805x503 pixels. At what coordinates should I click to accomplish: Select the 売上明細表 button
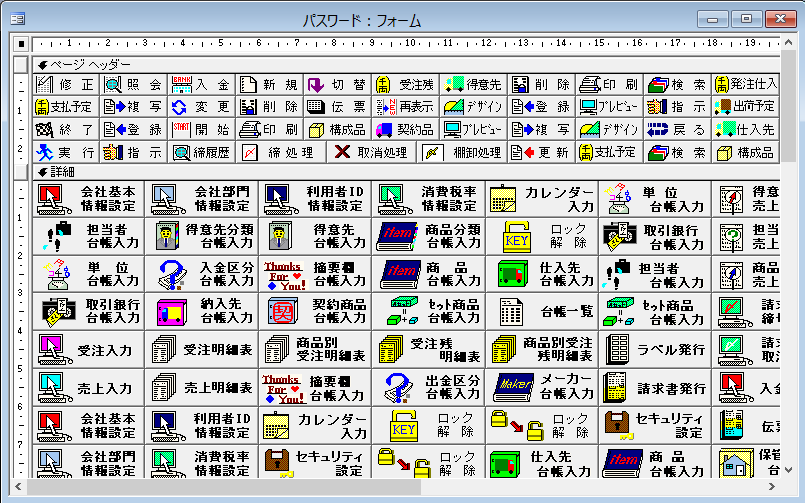pos(201,387)
